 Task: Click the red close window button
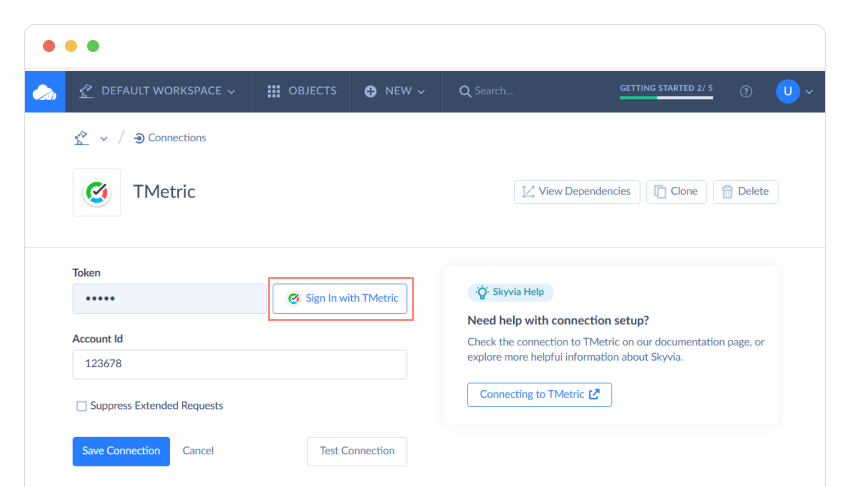pyautogui.click(x=49, y=46)
